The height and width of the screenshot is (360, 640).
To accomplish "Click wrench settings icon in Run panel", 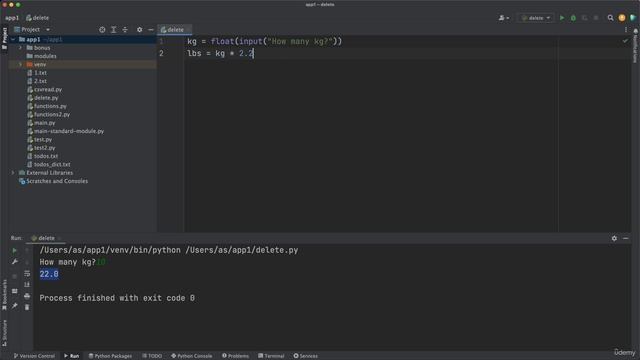I will [15, 262].
